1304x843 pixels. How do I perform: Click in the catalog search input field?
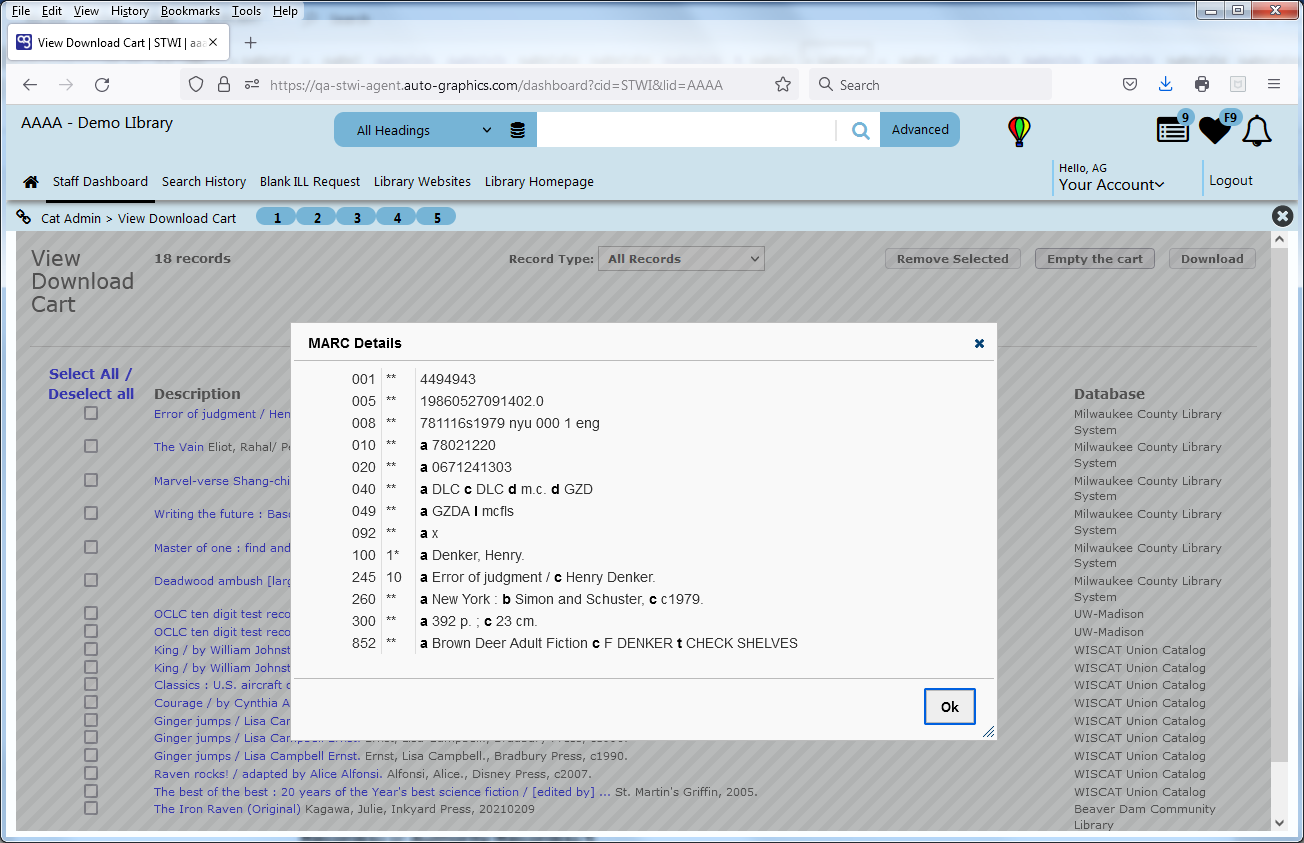point(686,130)
